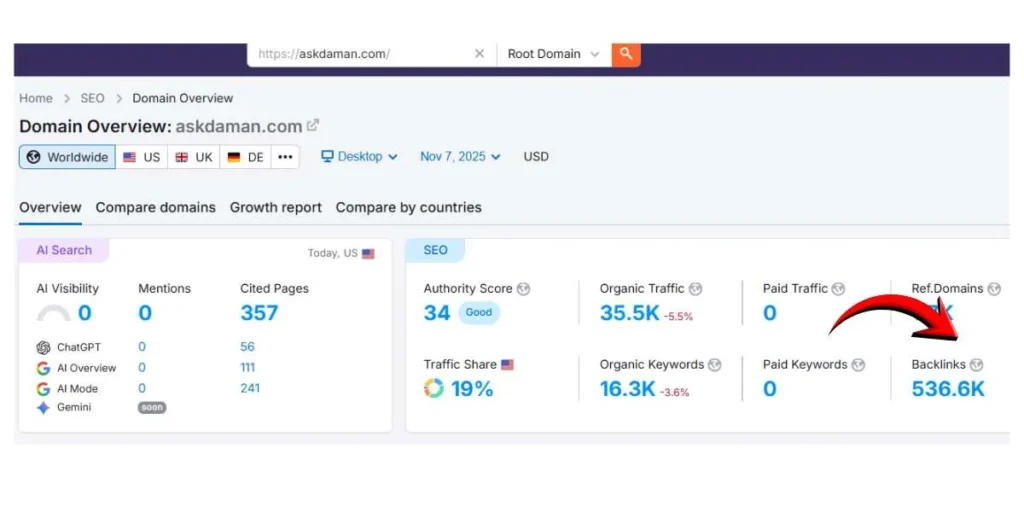The image size is (1024, 512).
Task: Switch to Compare domains tab
Action: point(155,208)
